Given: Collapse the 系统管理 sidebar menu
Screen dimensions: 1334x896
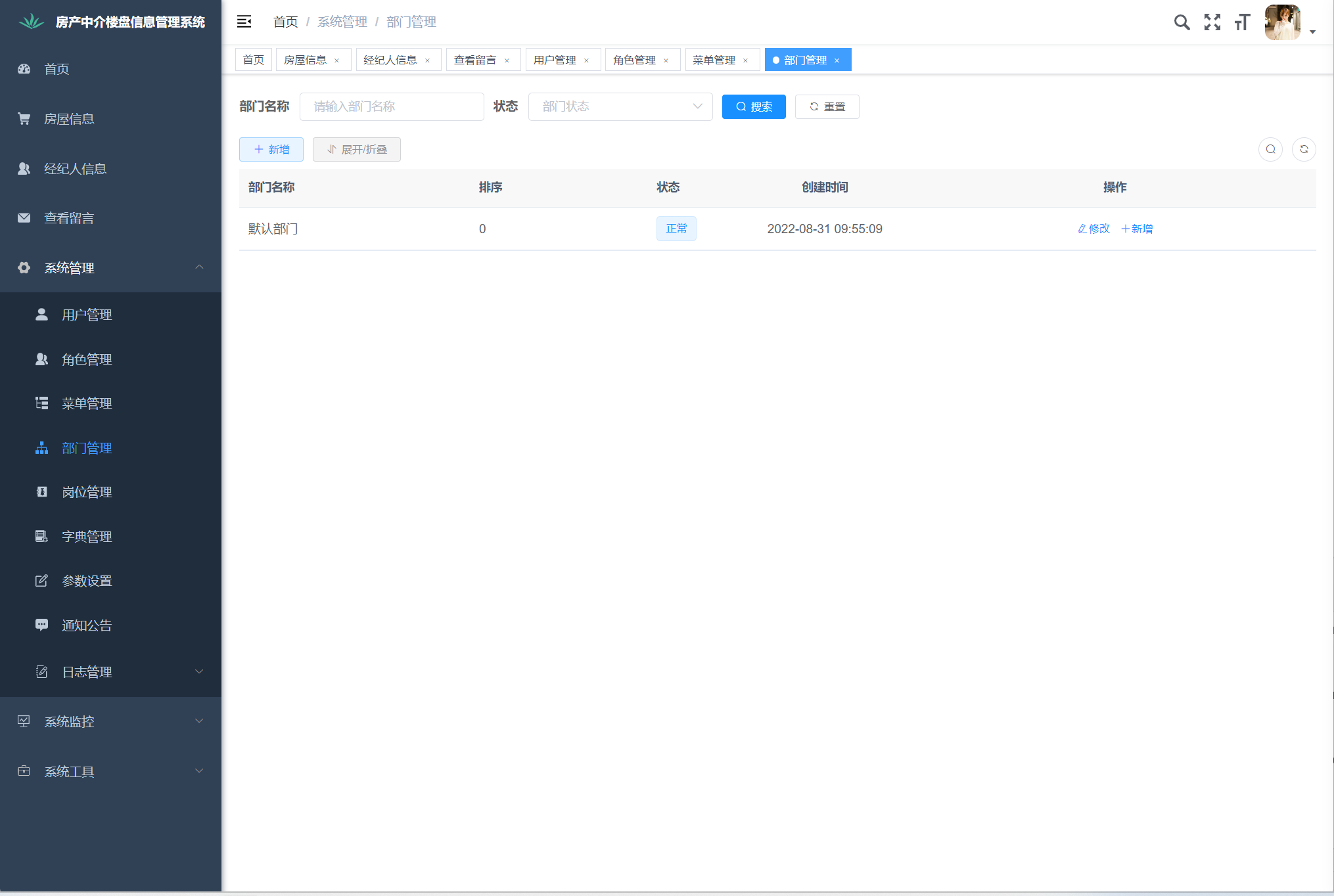Looking at the screenshot, I should point(110,267).
